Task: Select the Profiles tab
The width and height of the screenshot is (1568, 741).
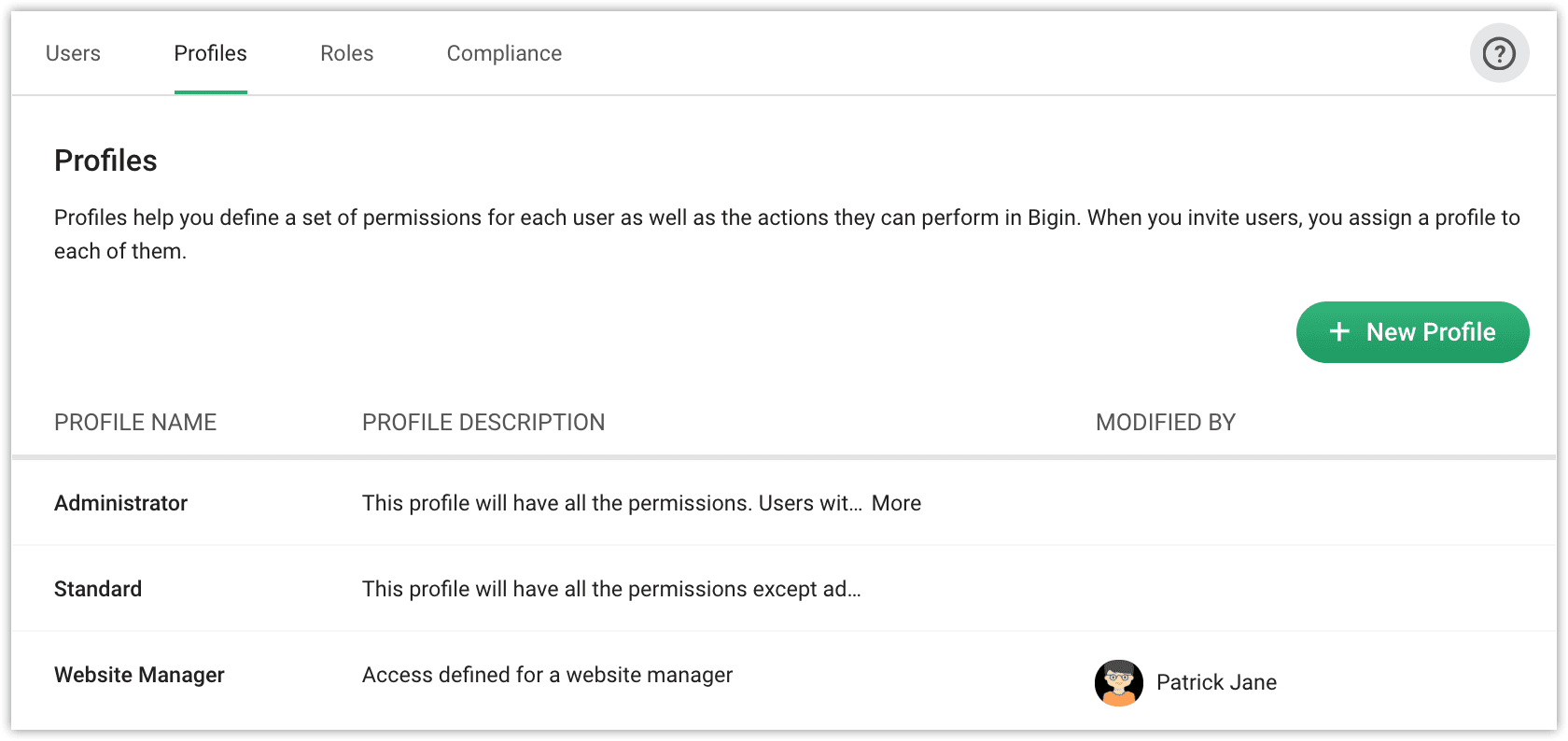Action: click(210, 53)
